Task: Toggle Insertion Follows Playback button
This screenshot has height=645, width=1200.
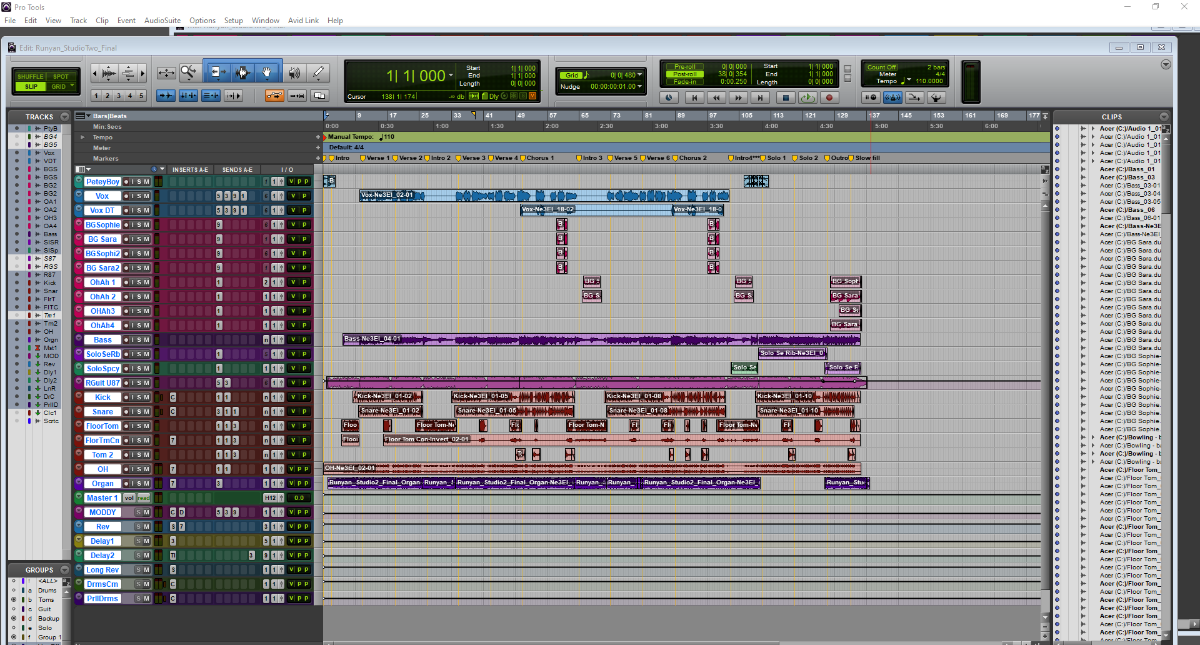Action: (233, 96)
